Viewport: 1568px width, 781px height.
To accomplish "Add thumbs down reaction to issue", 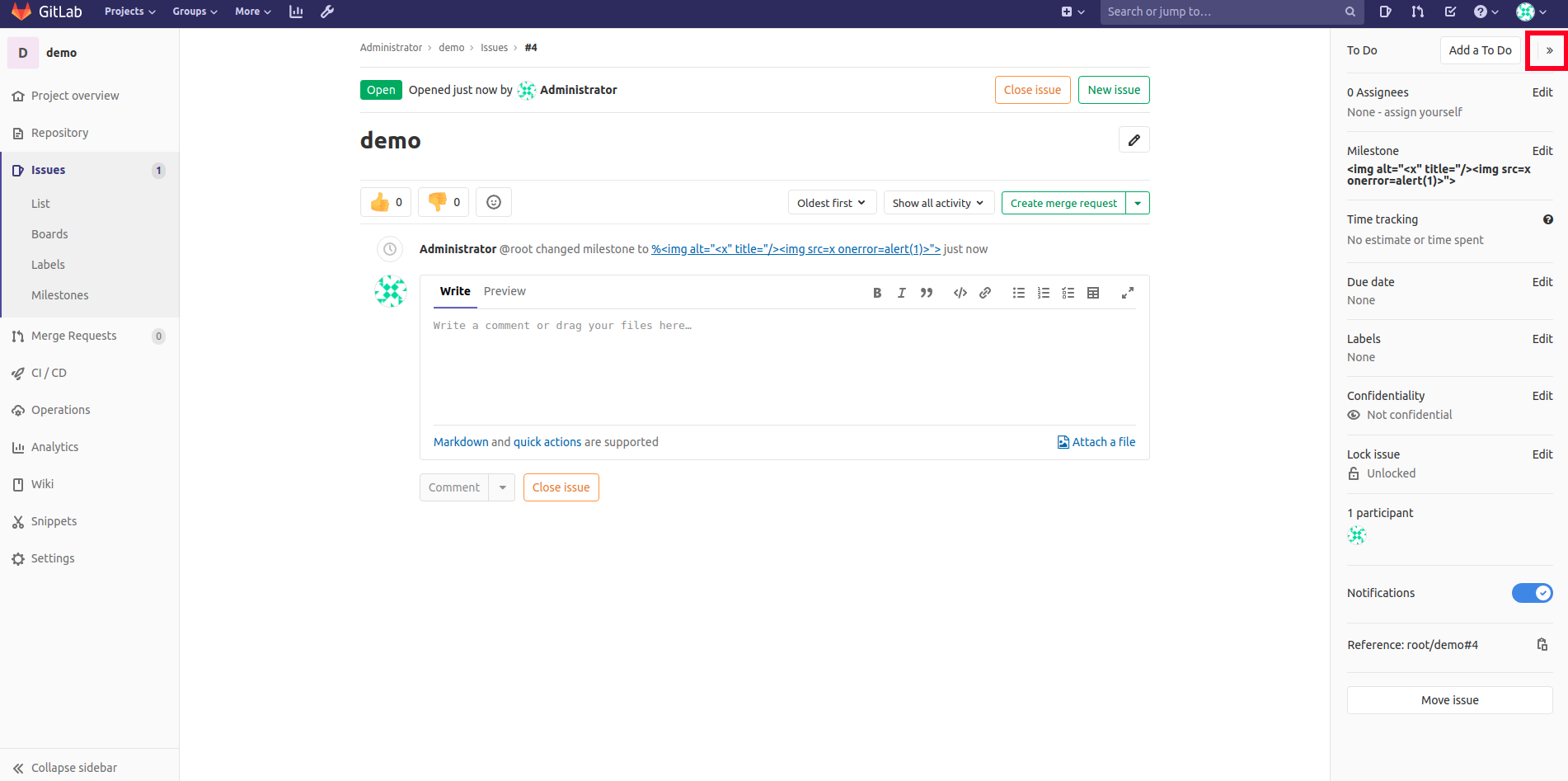I will coord(443,202).
